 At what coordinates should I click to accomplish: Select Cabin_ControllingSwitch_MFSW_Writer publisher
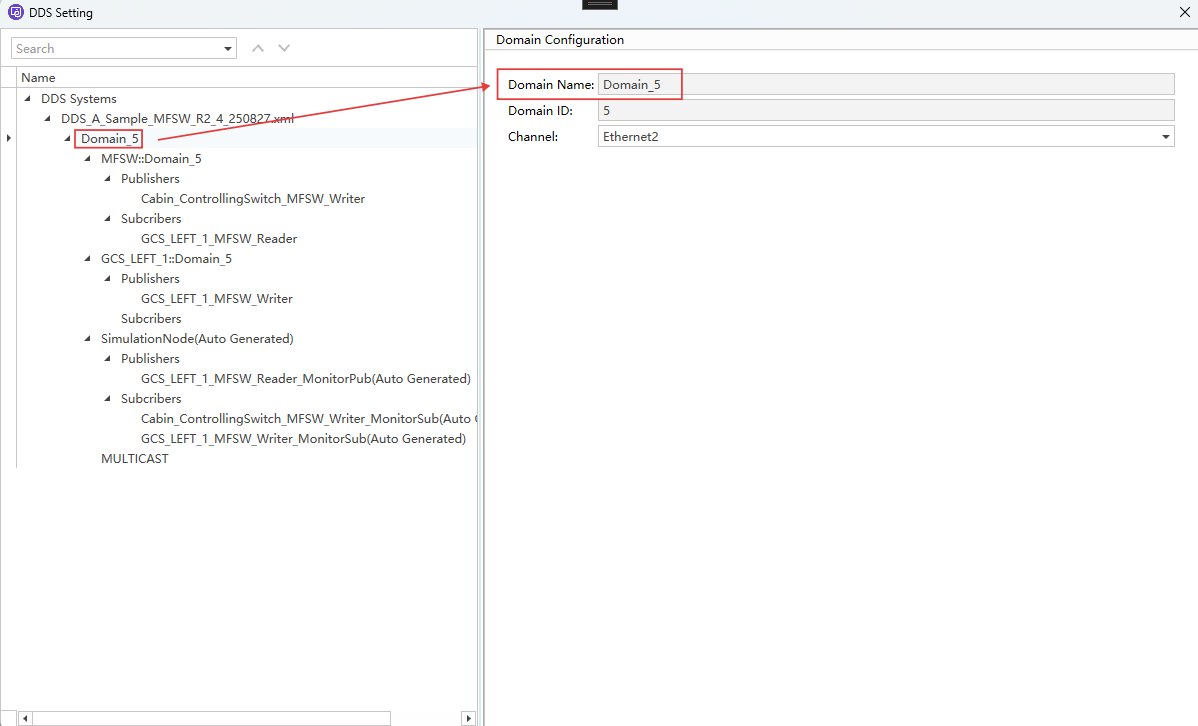(x=252, y=199)
